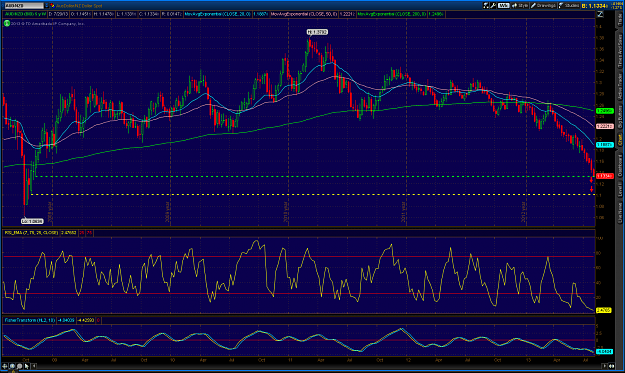Open the Dashboard sidebar tab
Image resolution: width=625 pixels, height=373 pixels.
(x=620, y=165)
